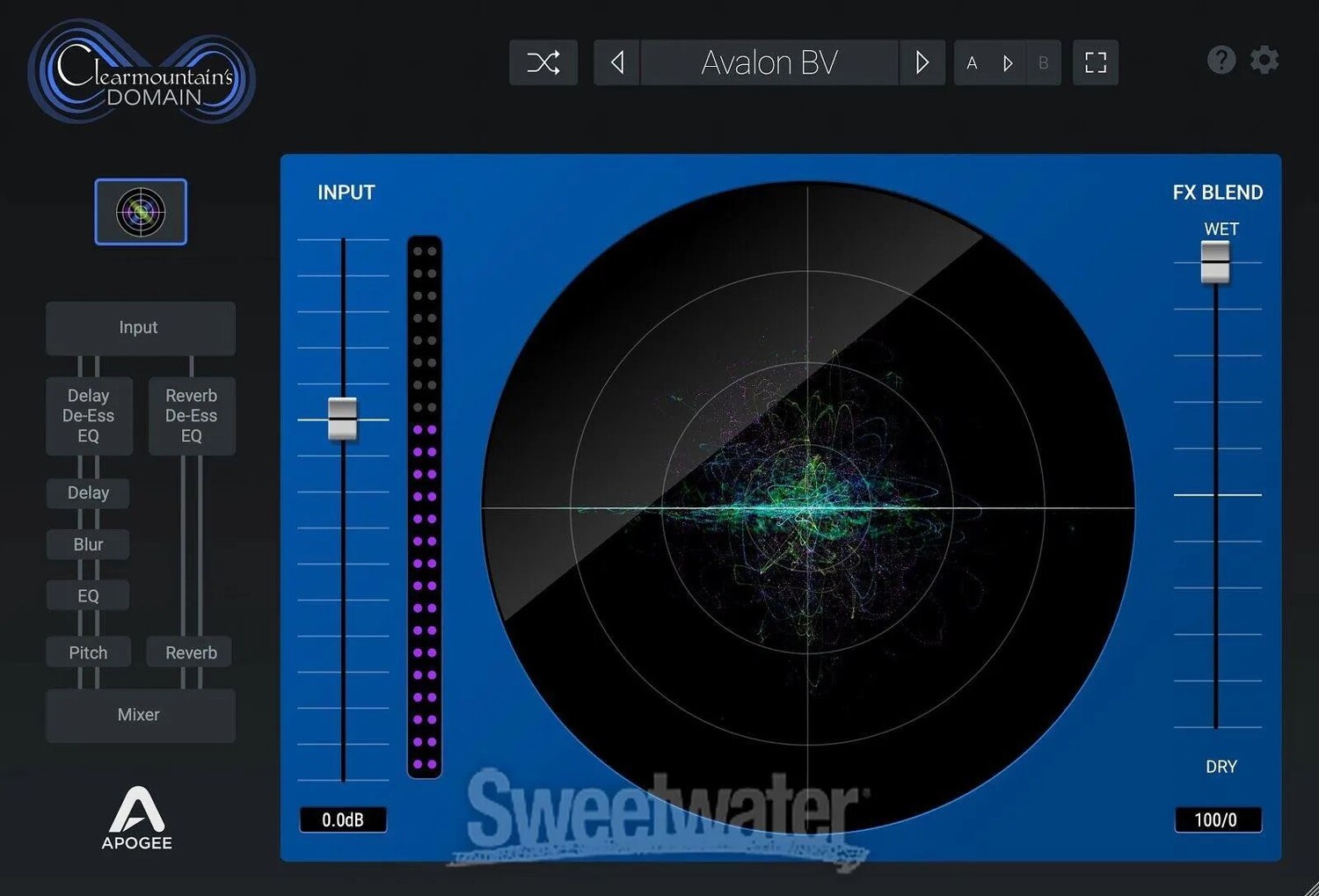
Task: Click the DRY label
Action: pos(1221,767)
